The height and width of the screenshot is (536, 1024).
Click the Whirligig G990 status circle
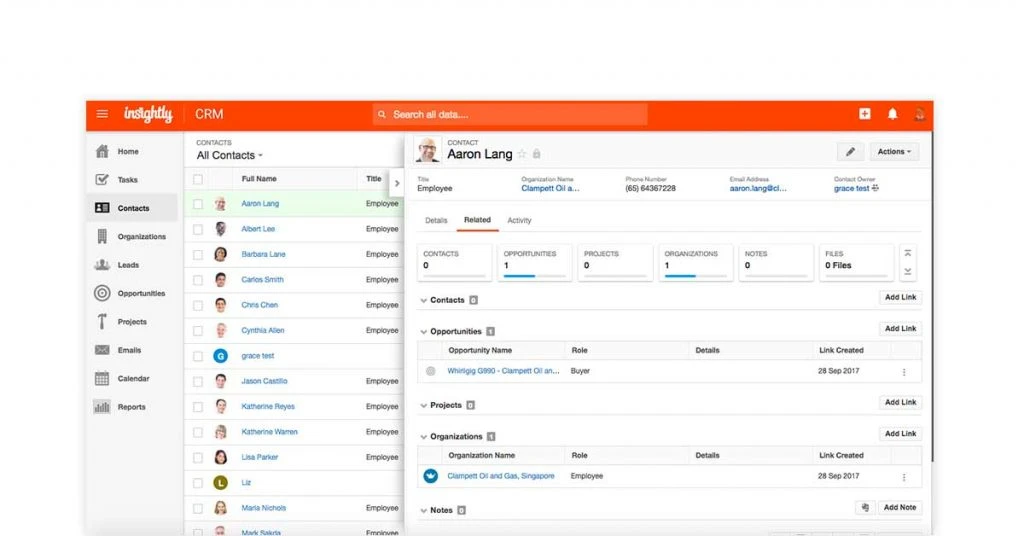tap(430, 371)
